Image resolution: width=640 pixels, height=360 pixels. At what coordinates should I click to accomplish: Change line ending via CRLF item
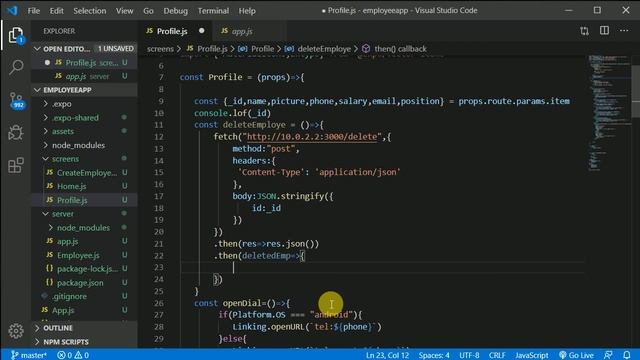[497, 355]
